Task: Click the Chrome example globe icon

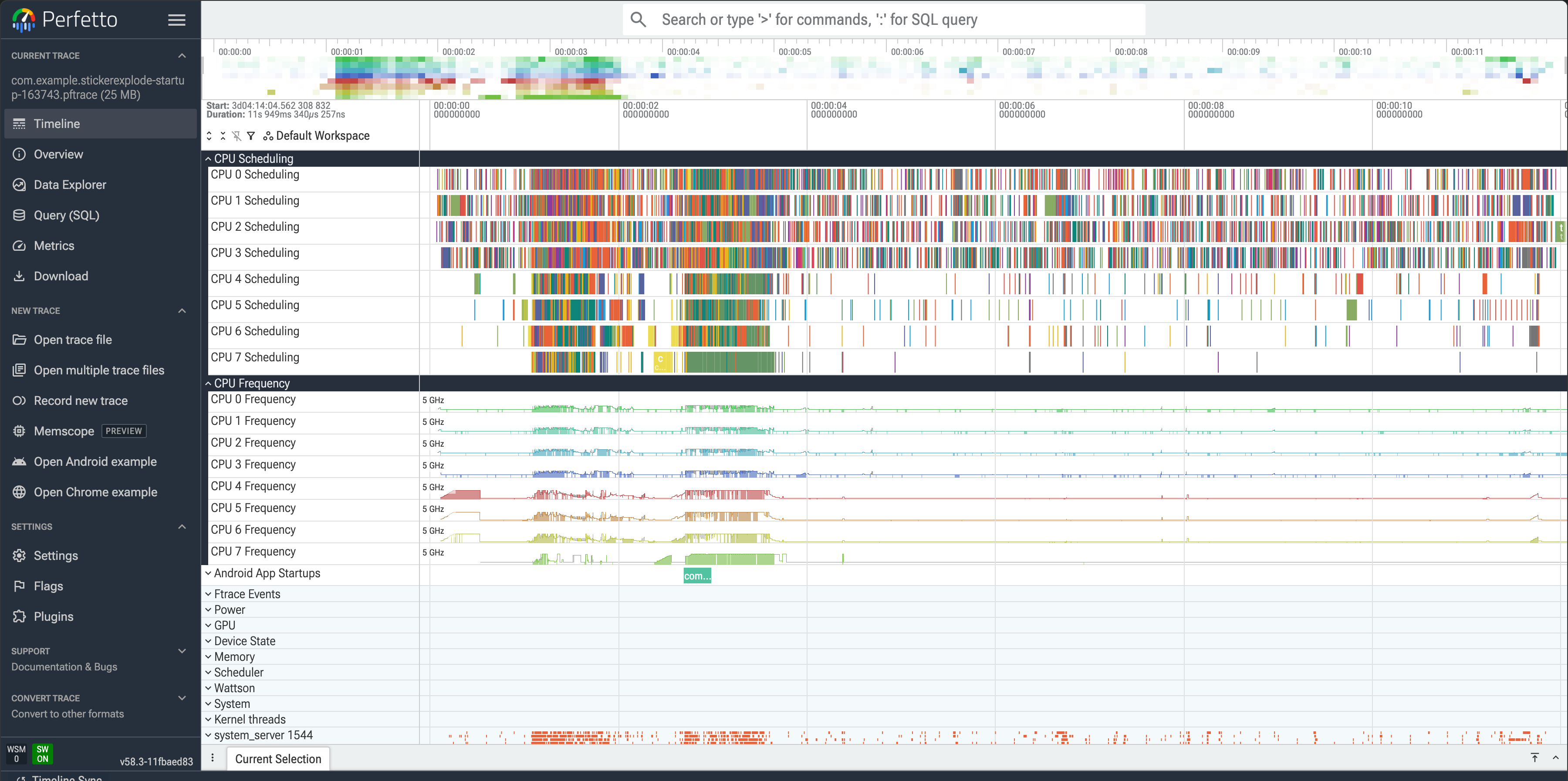Action: tap(20, 491)
